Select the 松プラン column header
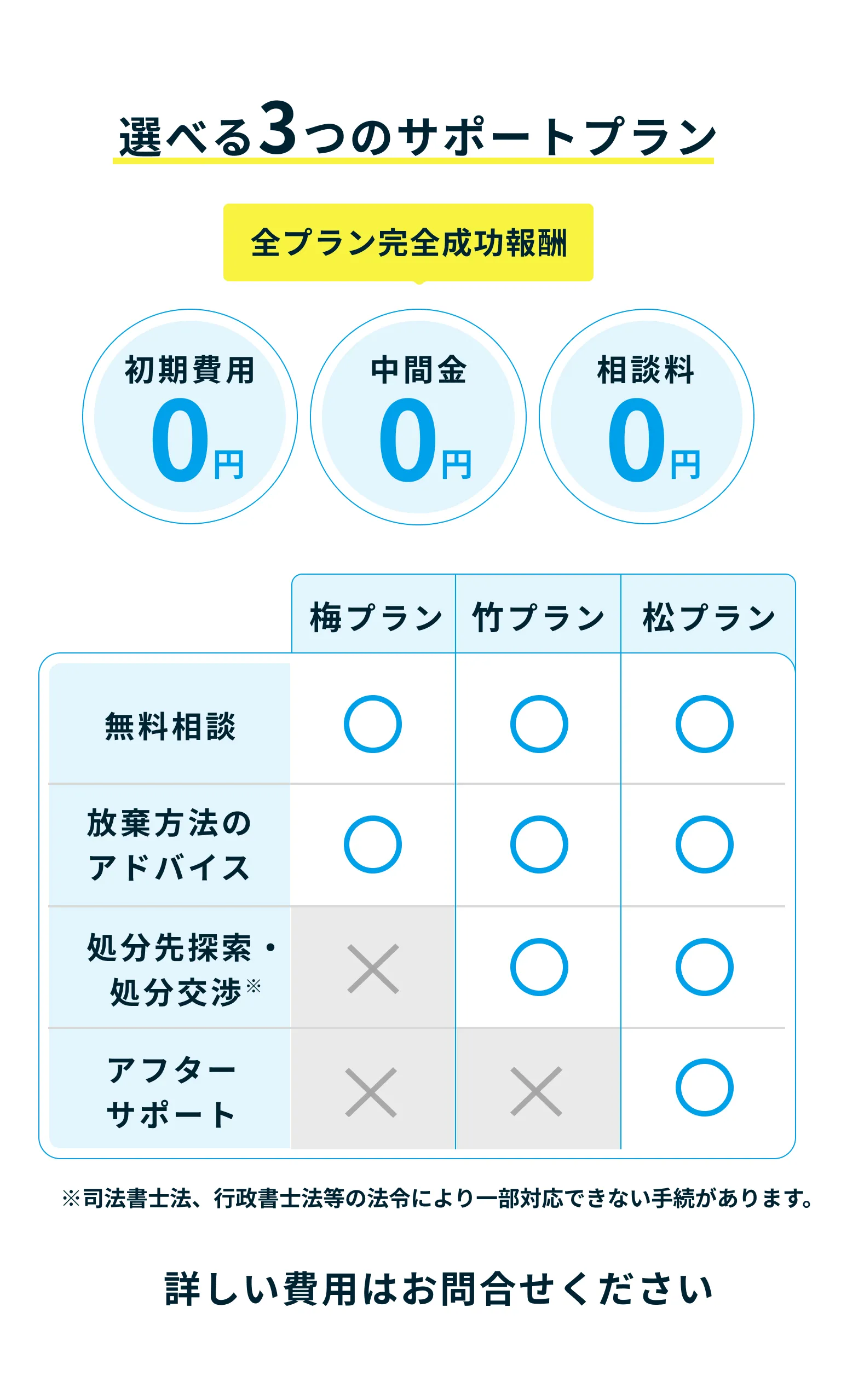The height and width of the screenshot is (1400, 841). click(x=708, y=617)
